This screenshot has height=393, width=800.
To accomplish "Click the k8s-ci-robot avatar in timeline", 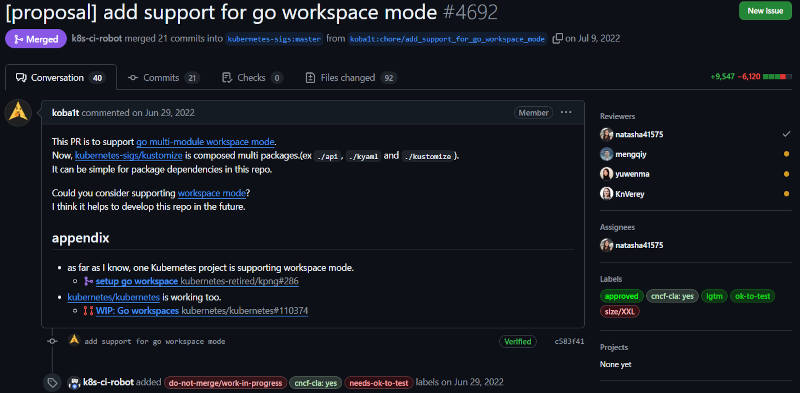I will point(74,382).
